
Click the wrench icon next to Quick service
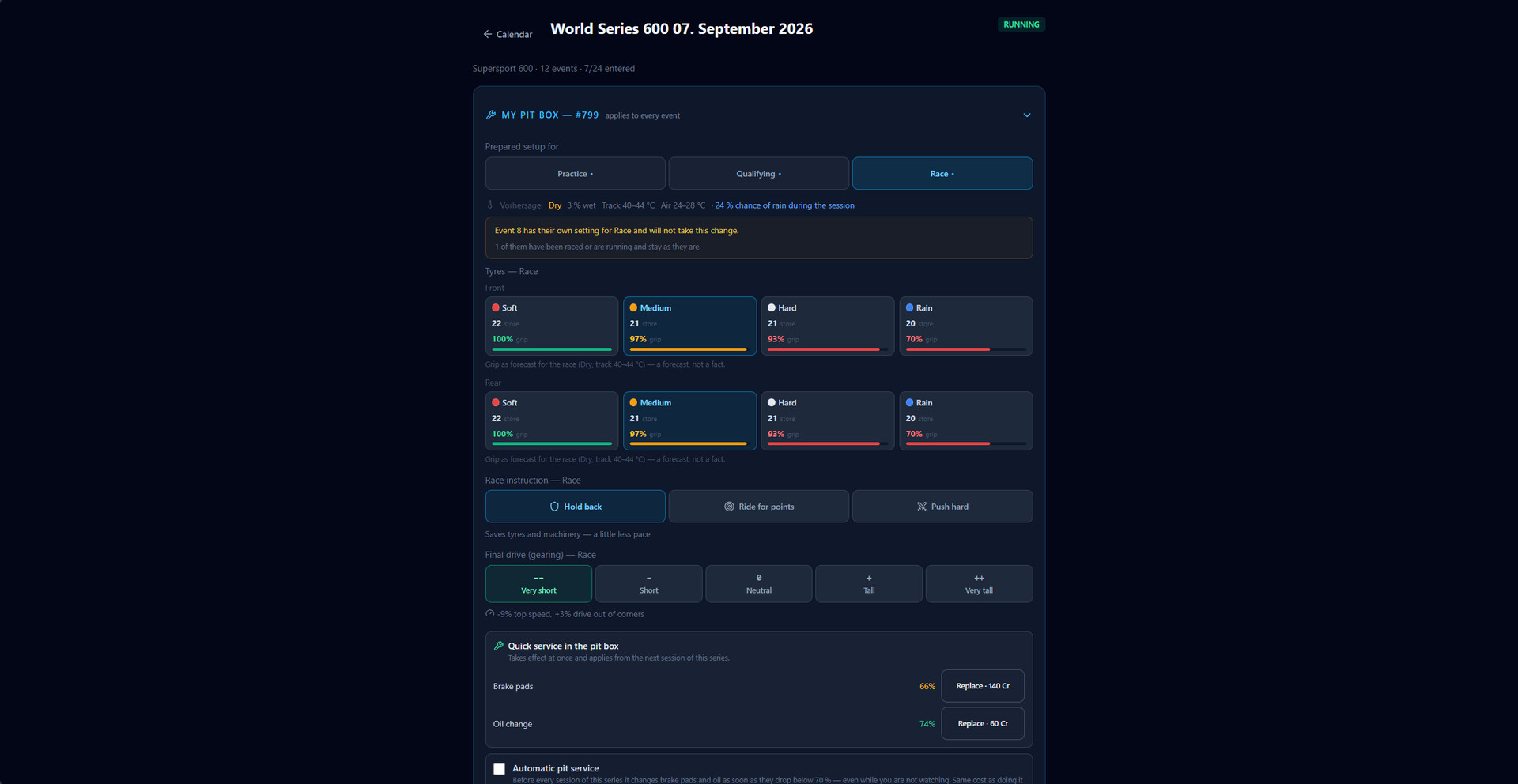[499, 646]
